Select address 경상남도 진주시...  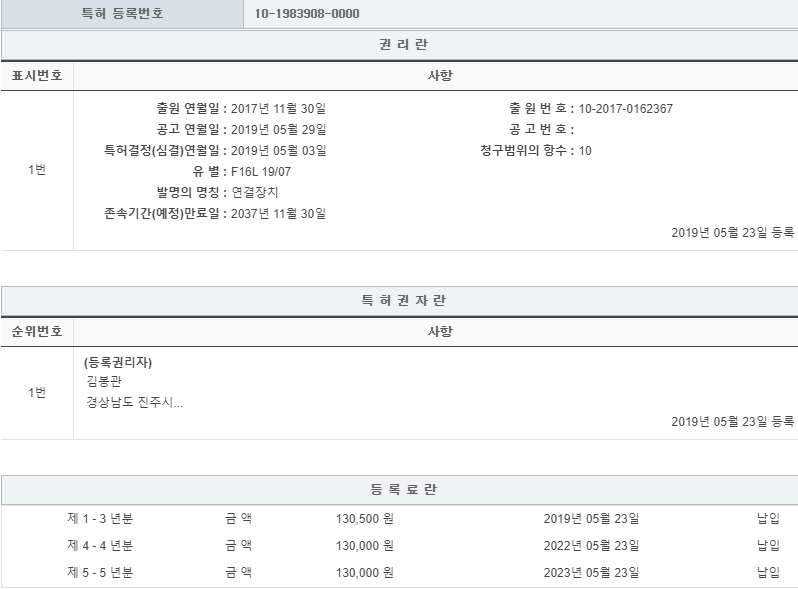click(134, 402)
